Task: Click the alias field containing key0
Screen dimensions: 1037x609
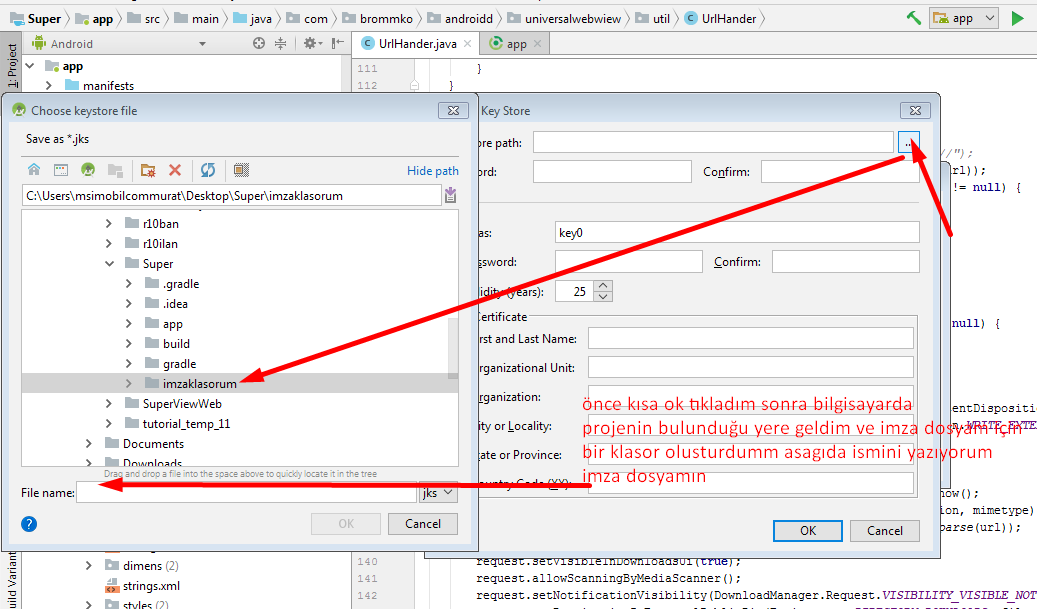Action: click(737, 232)
